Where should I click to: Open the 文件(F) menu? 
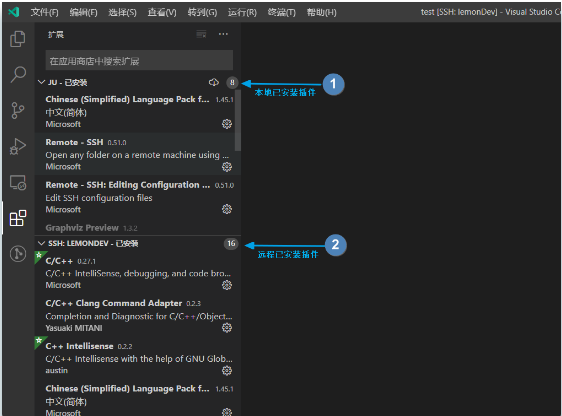44,13
